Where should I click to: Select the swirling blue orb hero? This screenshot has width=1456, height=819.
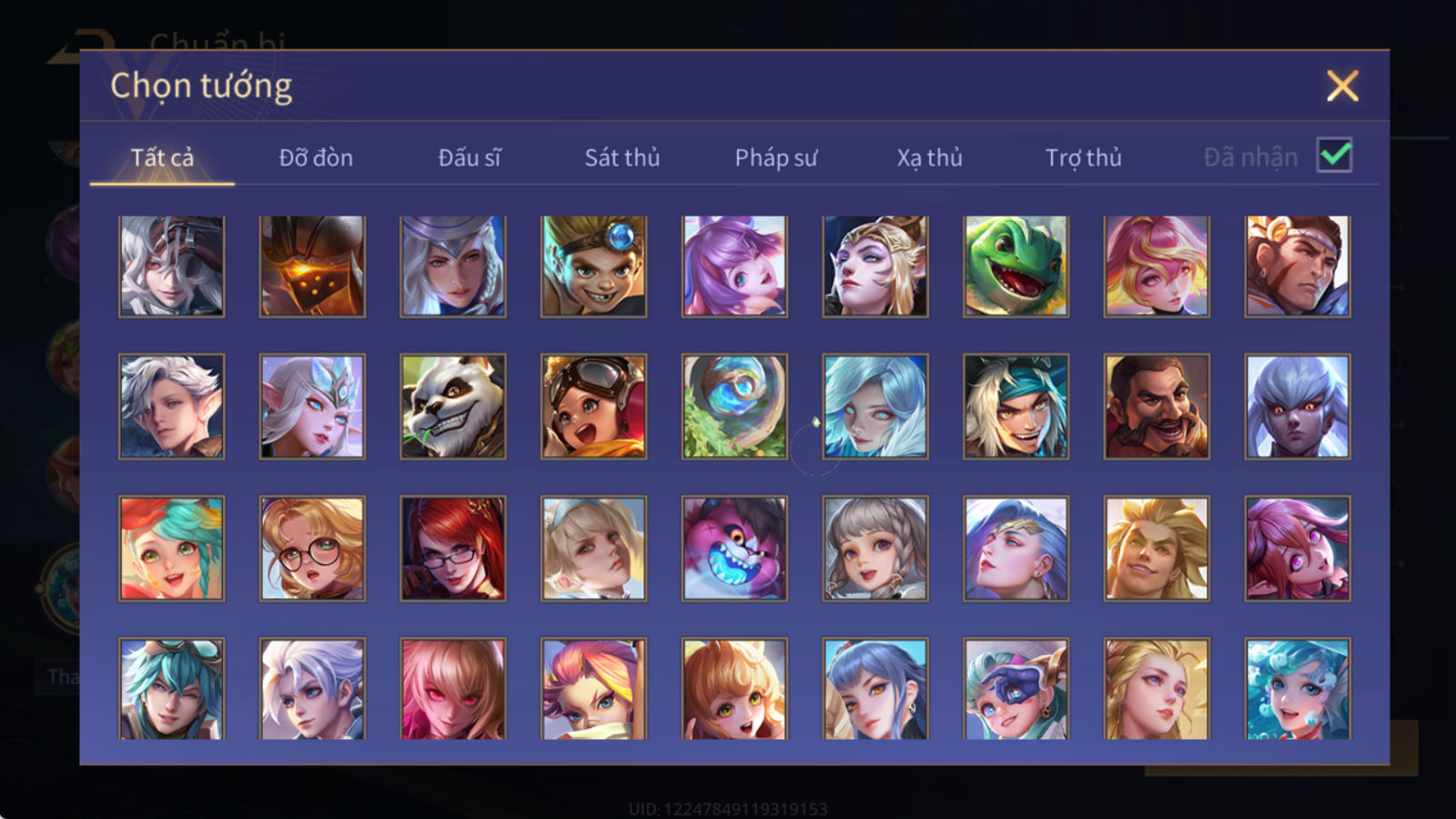734,407
